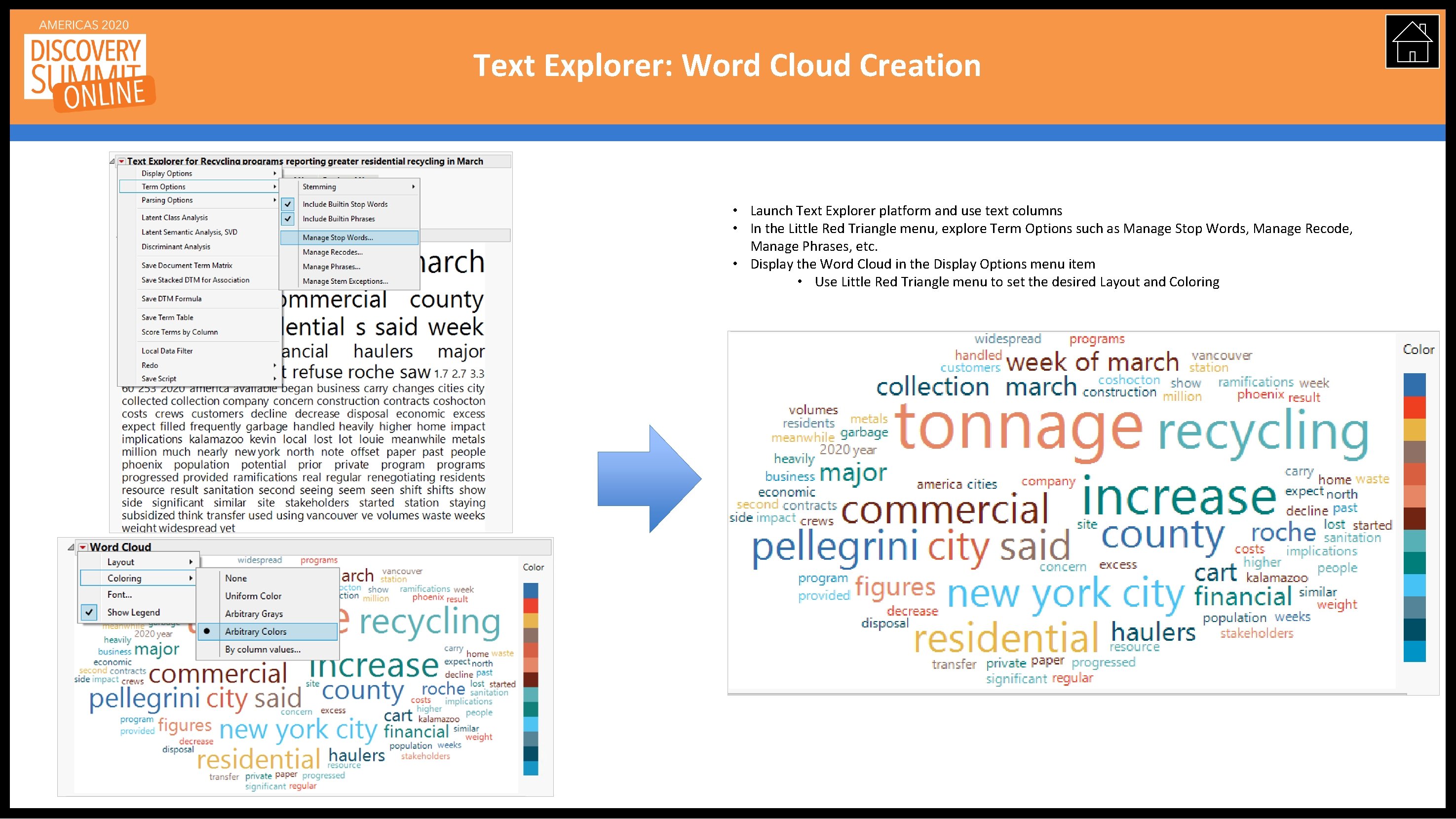Click the home icon in top-right corner
This screenshot has width=1456, height=819.
(x=1412, y=40)
